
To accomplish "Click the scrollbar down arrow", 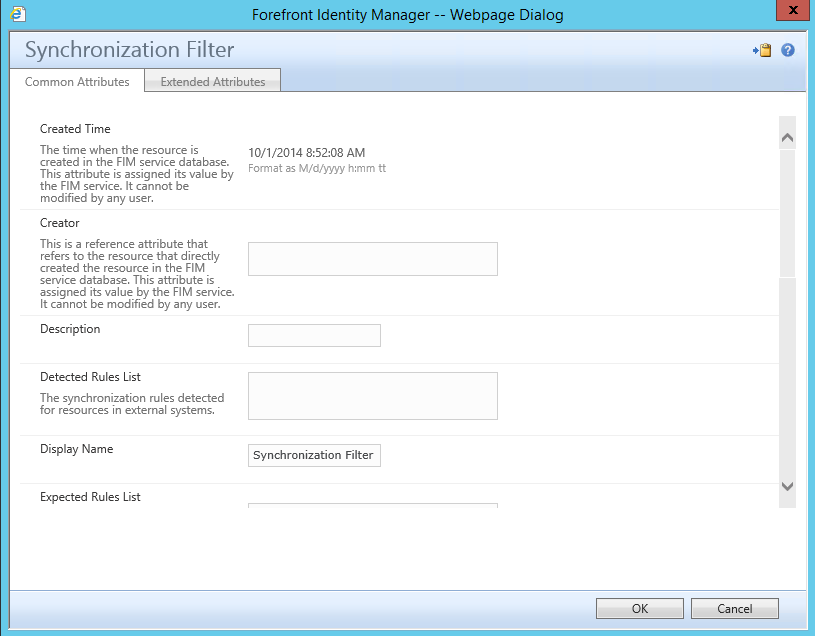I will tap(787, 486).
